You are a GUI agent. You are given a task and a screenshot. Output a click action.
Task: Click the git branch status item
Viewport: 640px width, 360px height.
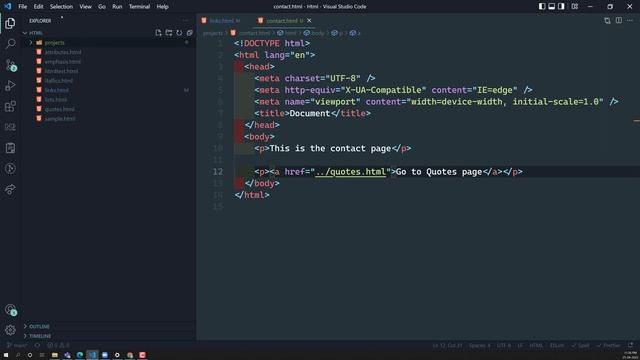point(17,345)
